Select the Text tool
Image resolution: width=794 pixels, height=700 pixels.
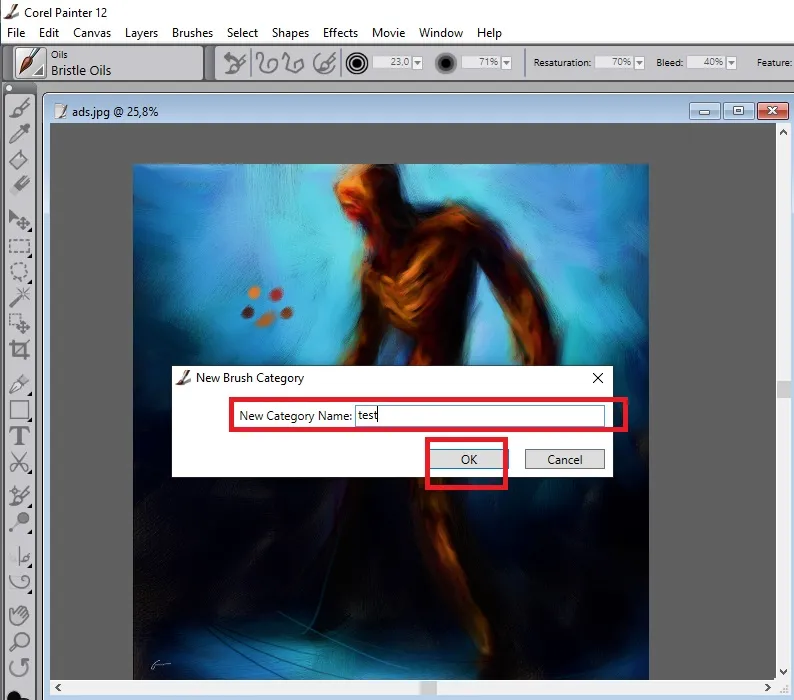click(20, 436)
